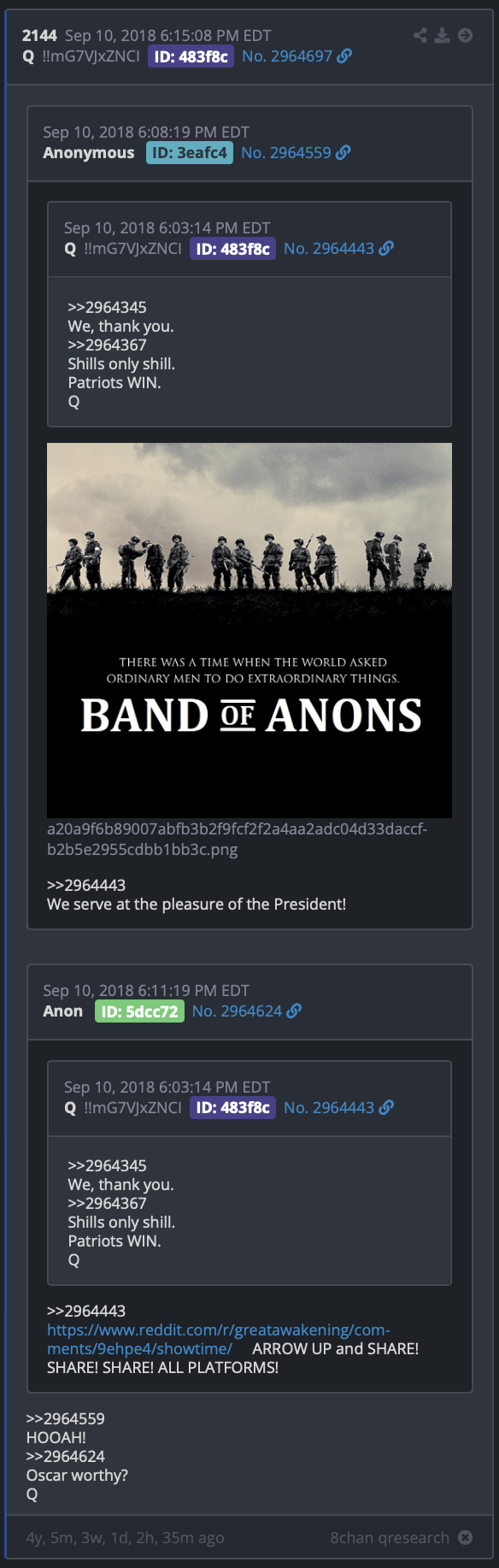Viewport: 499px width, 1568px height.
Task: Click the right arrow circle icon
Action: 465,35
